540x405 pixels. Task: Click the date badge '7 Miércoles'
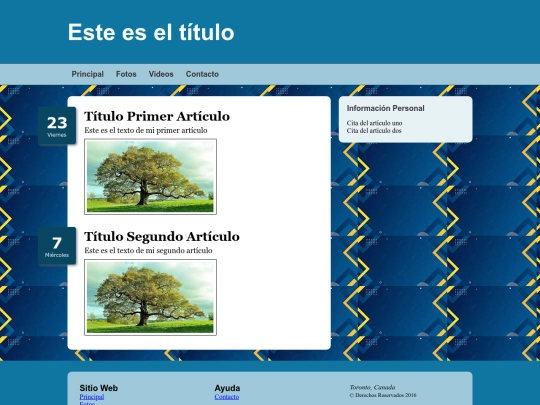[x=57, y=246]
